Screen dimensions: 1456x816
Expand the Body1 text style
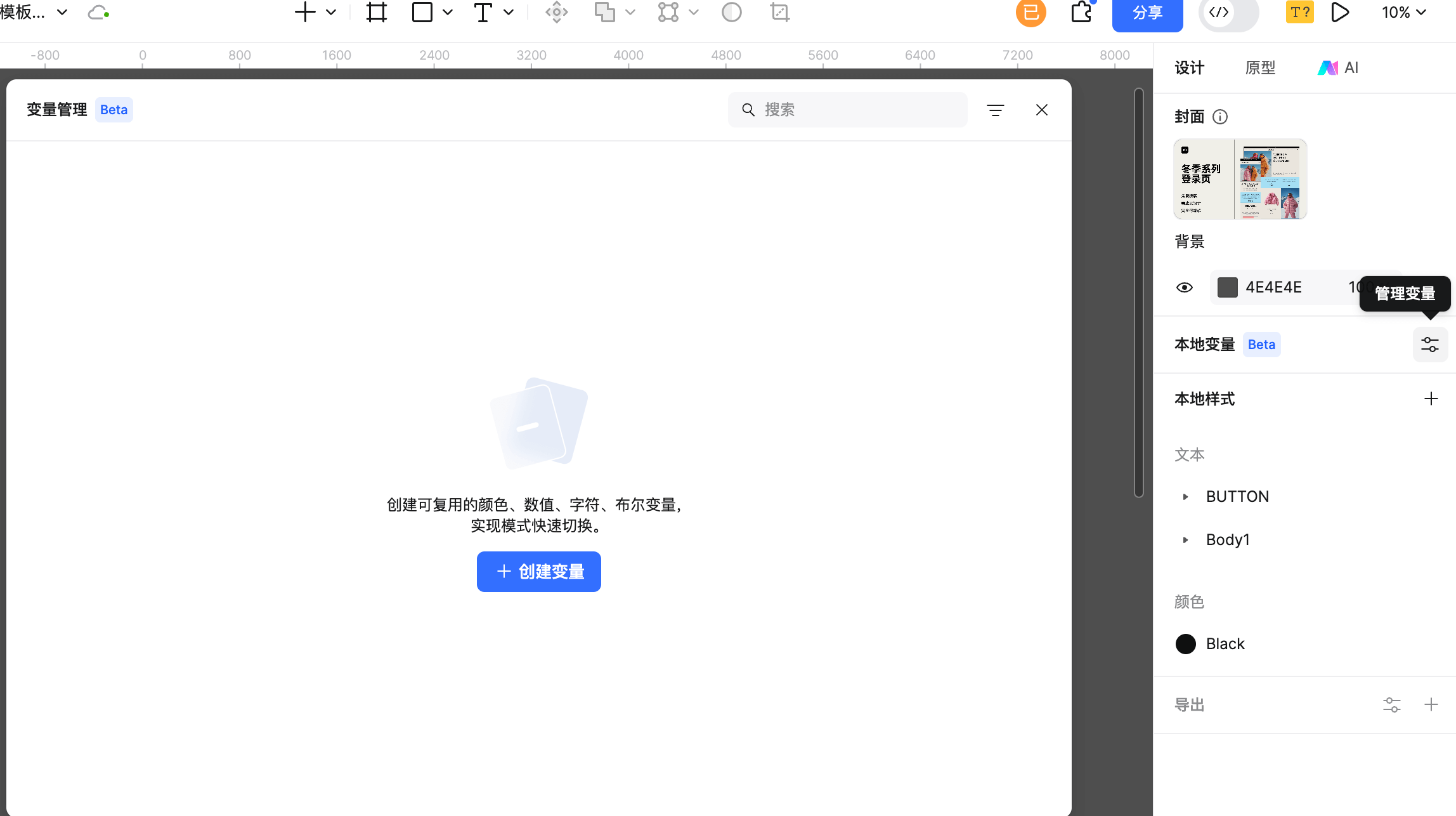(x=1185, y=539)
